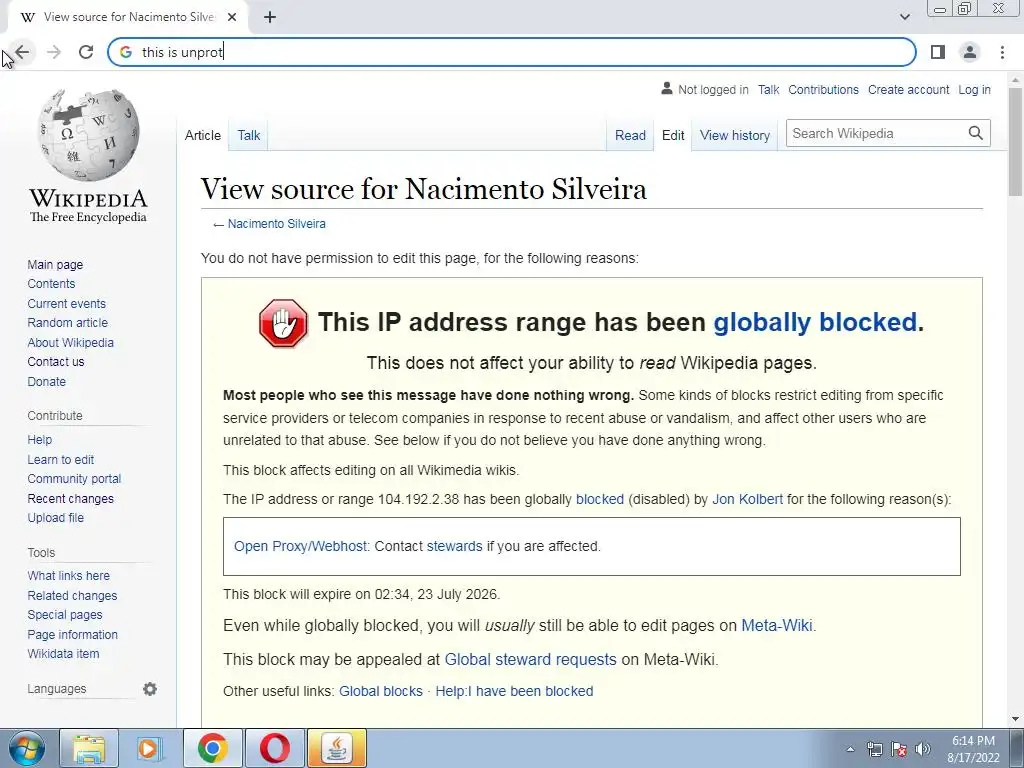The width and height of the screenshot is (1024, 768).
Task: Switch to the Talk page tab
Action: click(x=249, y=135)
